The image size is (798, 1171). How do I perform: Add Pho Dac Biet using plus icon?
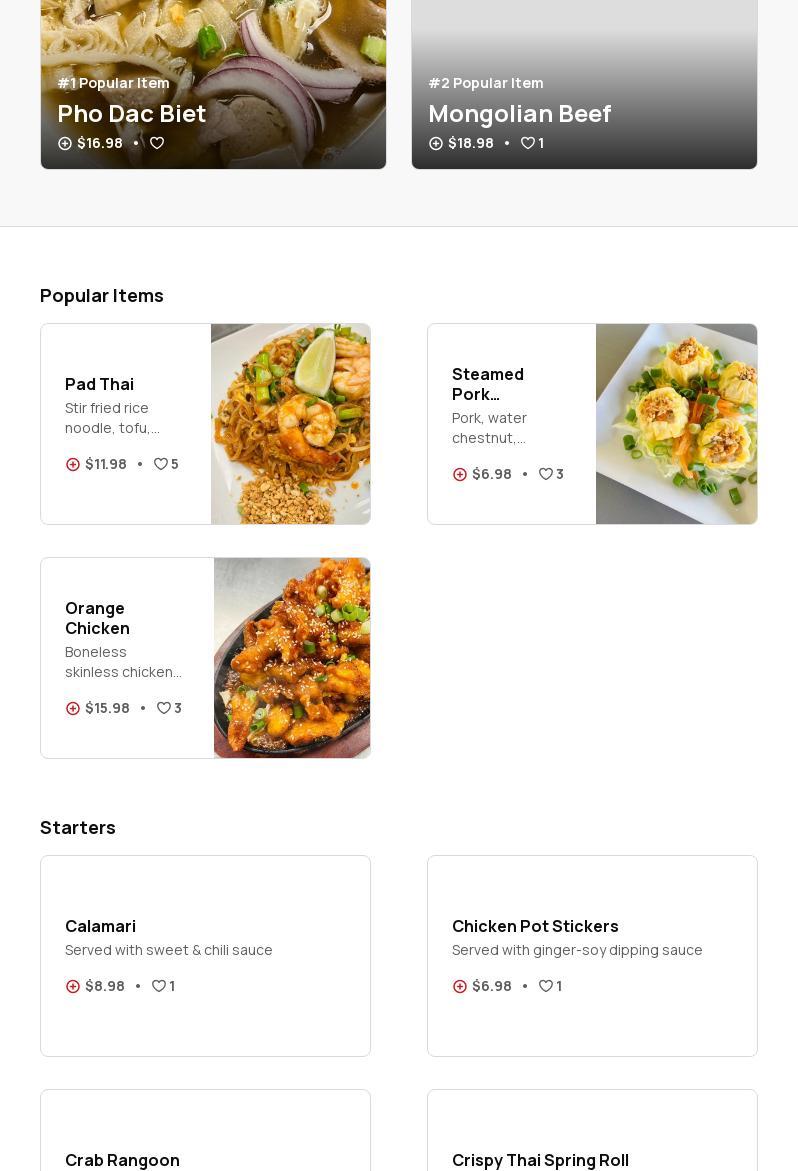pos(65,144)
